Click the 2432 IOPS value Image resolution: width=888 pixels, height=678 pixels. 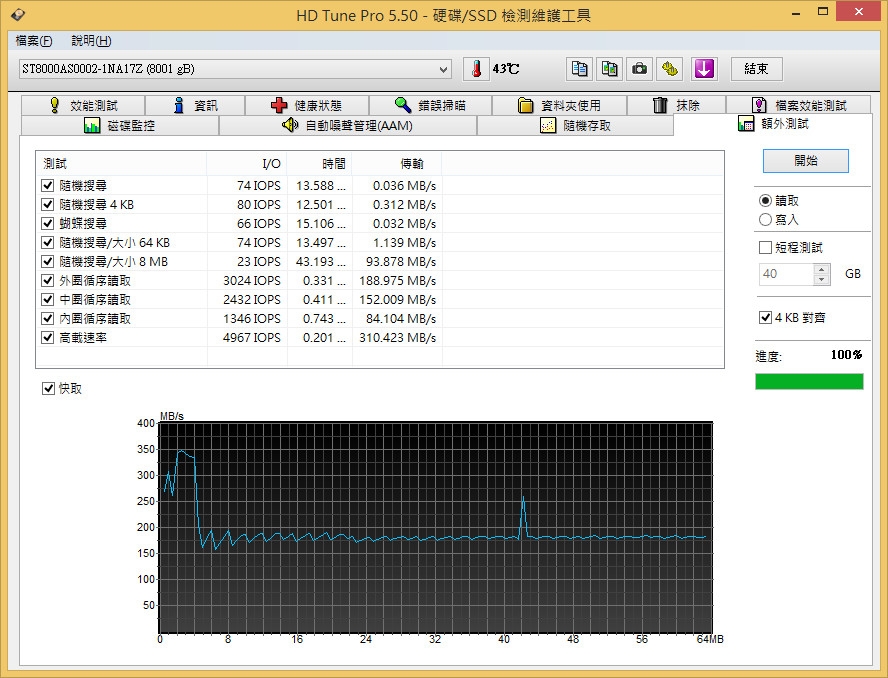coord(252,300)
